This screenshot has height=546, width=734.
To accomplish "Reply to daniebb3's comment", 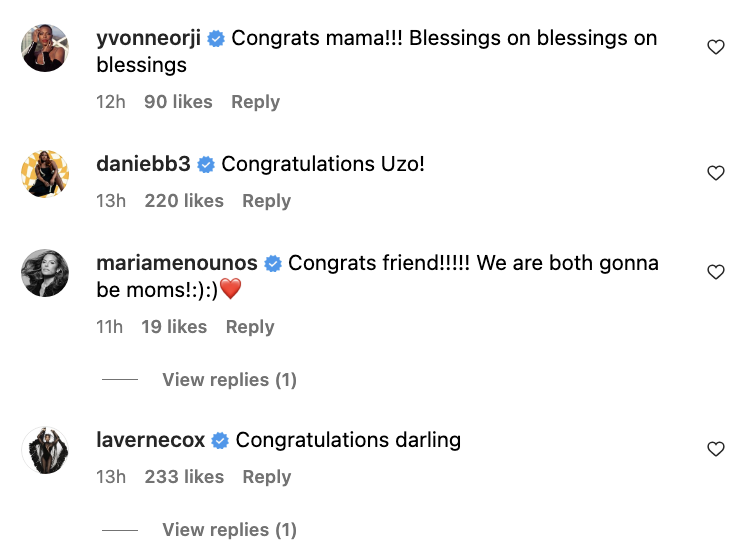I will coord(266,201).
